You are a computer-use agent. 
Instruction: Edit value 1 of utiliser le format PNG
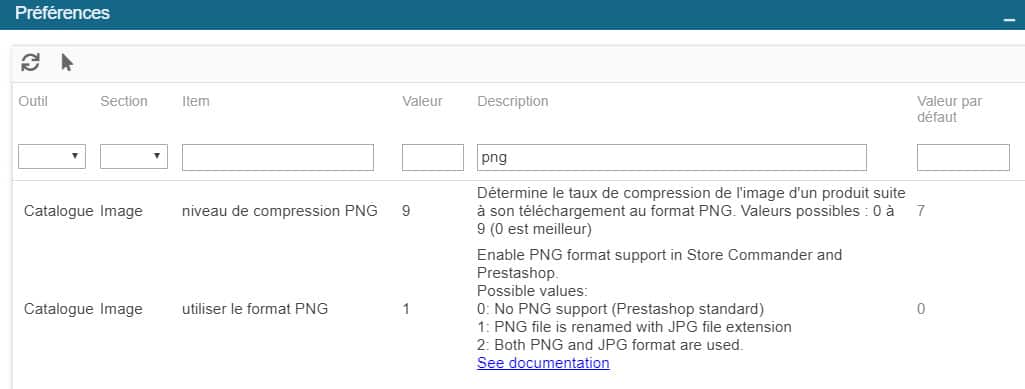tap(406, 309)
